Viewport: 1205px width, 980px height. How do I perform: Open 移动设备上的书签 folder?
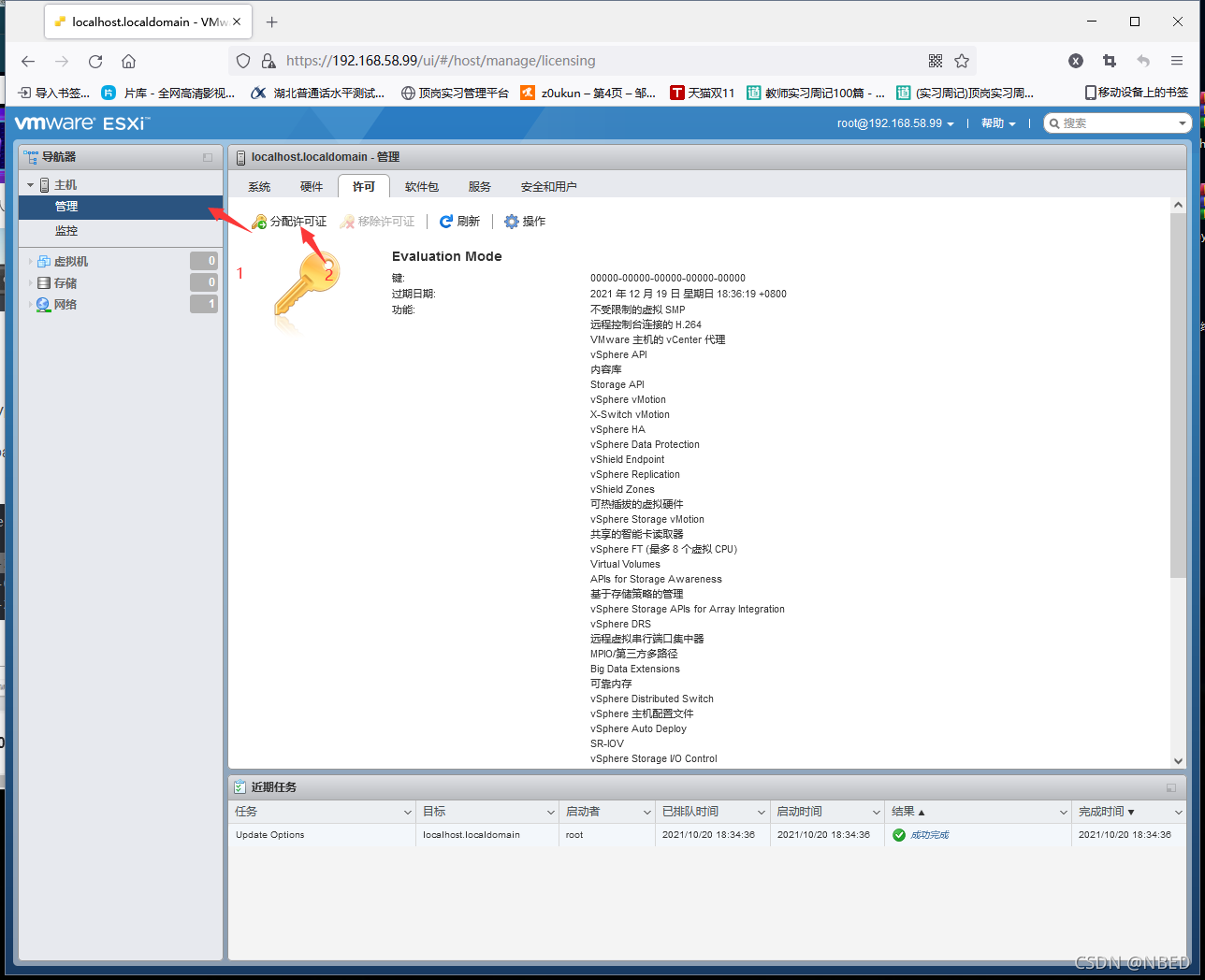tap(1137, 93)
